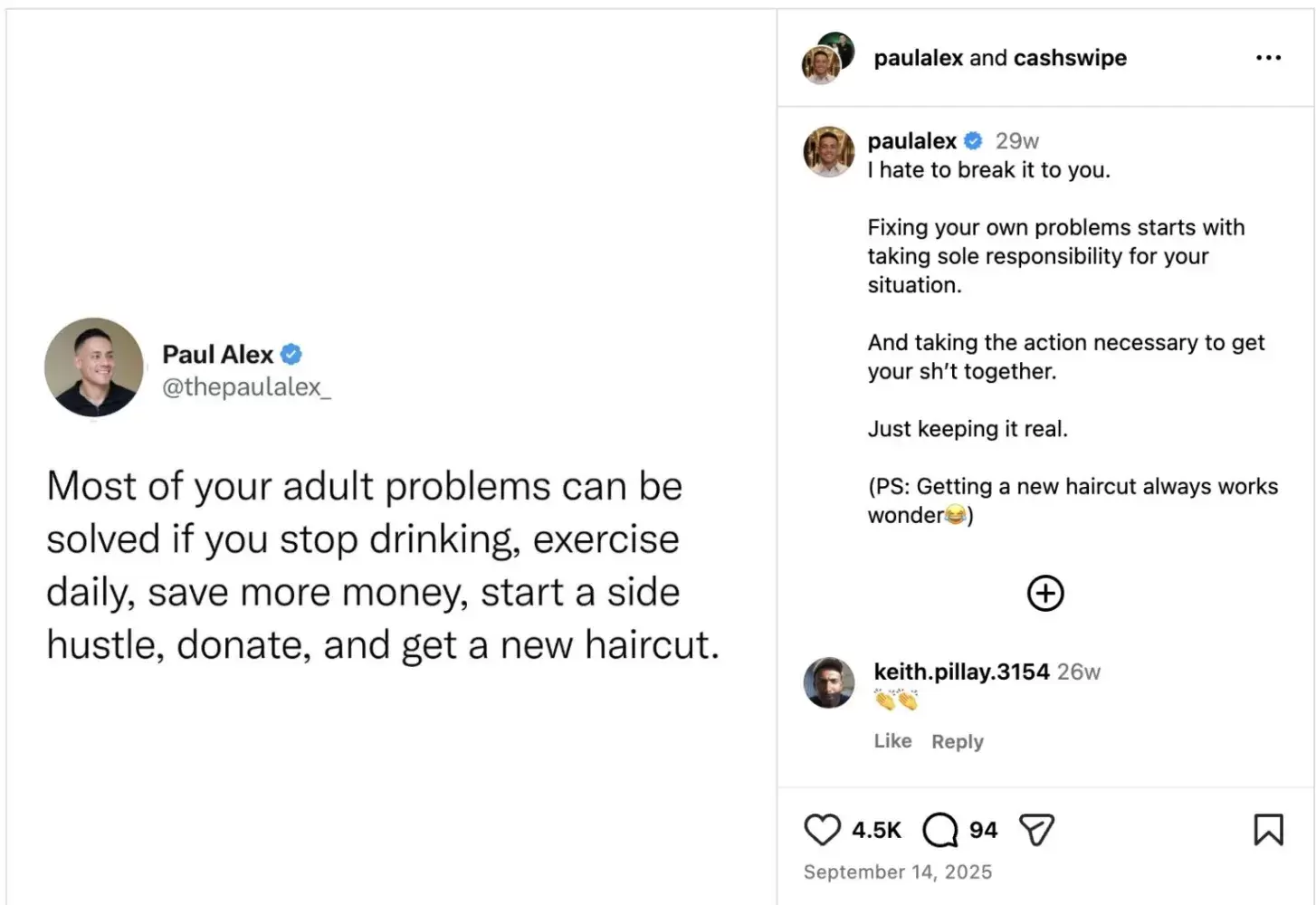Click Paul Alex's photo in the tweet image
This screenshot has height=905, width=1316.
pos(94,367)
